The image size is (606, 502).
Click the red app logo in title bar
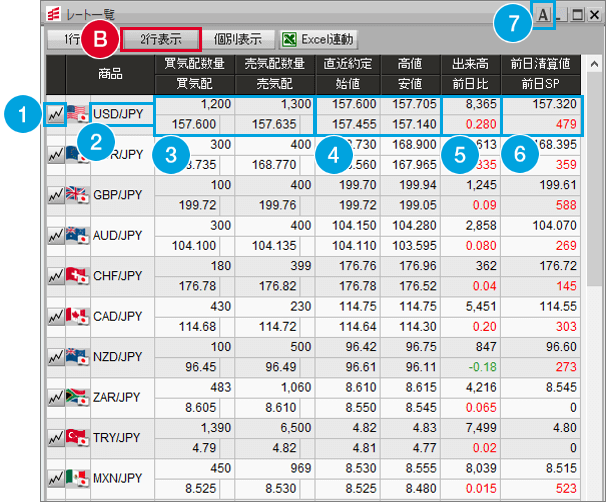(53, 14)
